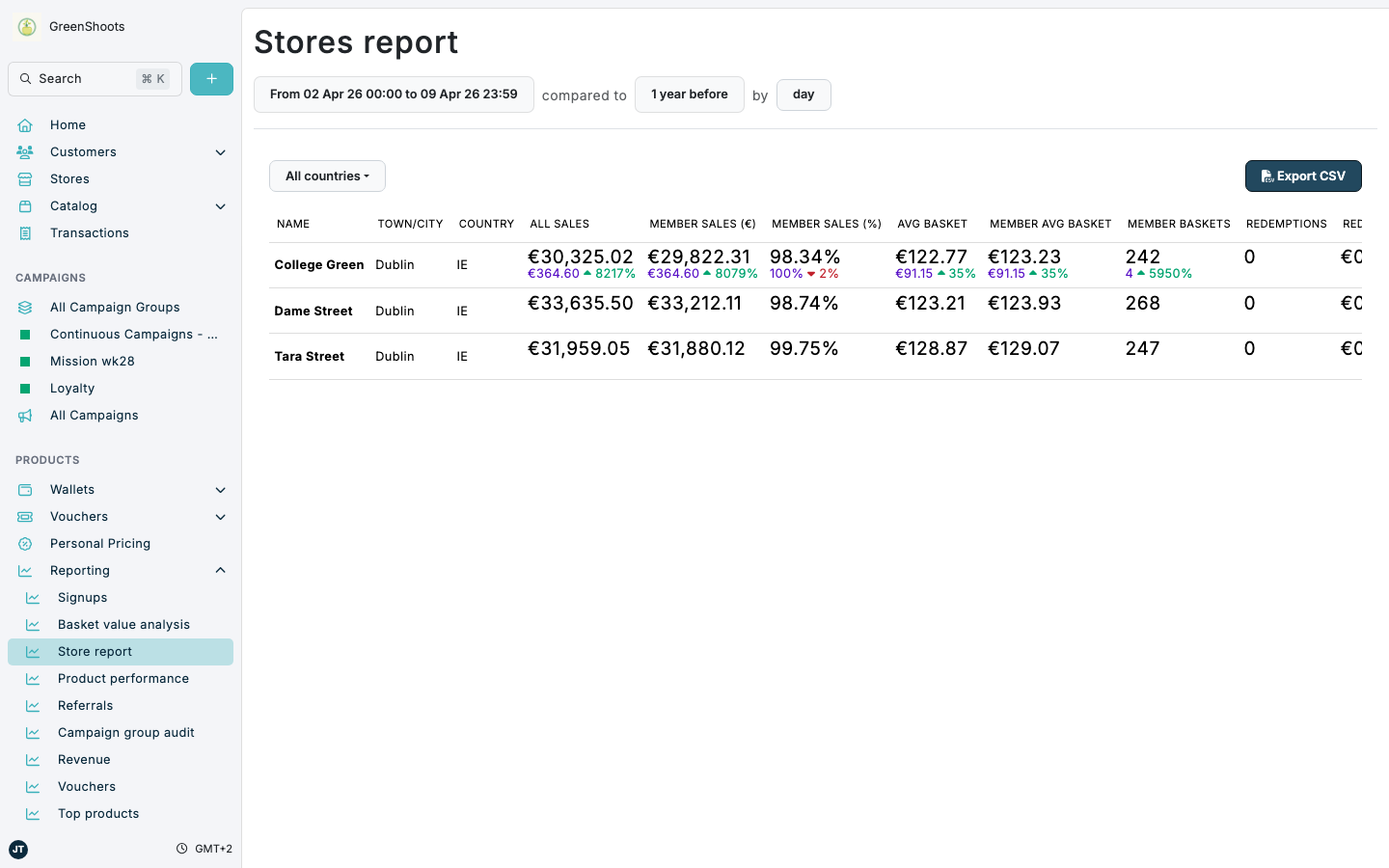
Task: Open the Transactions section via its icon
Action: click(x=25, y=232)
